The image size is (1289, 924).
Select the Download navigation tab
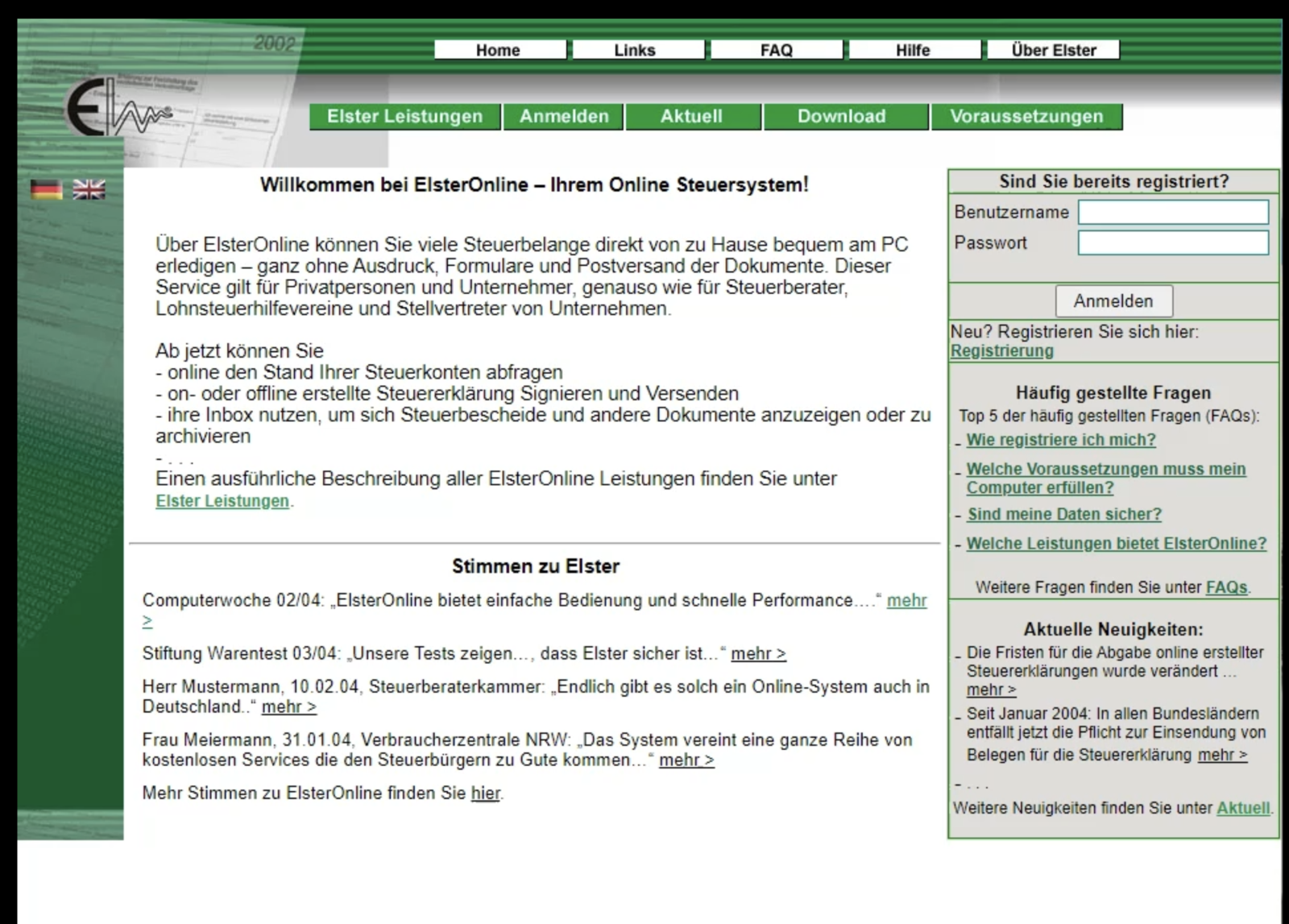click(845, 117)
